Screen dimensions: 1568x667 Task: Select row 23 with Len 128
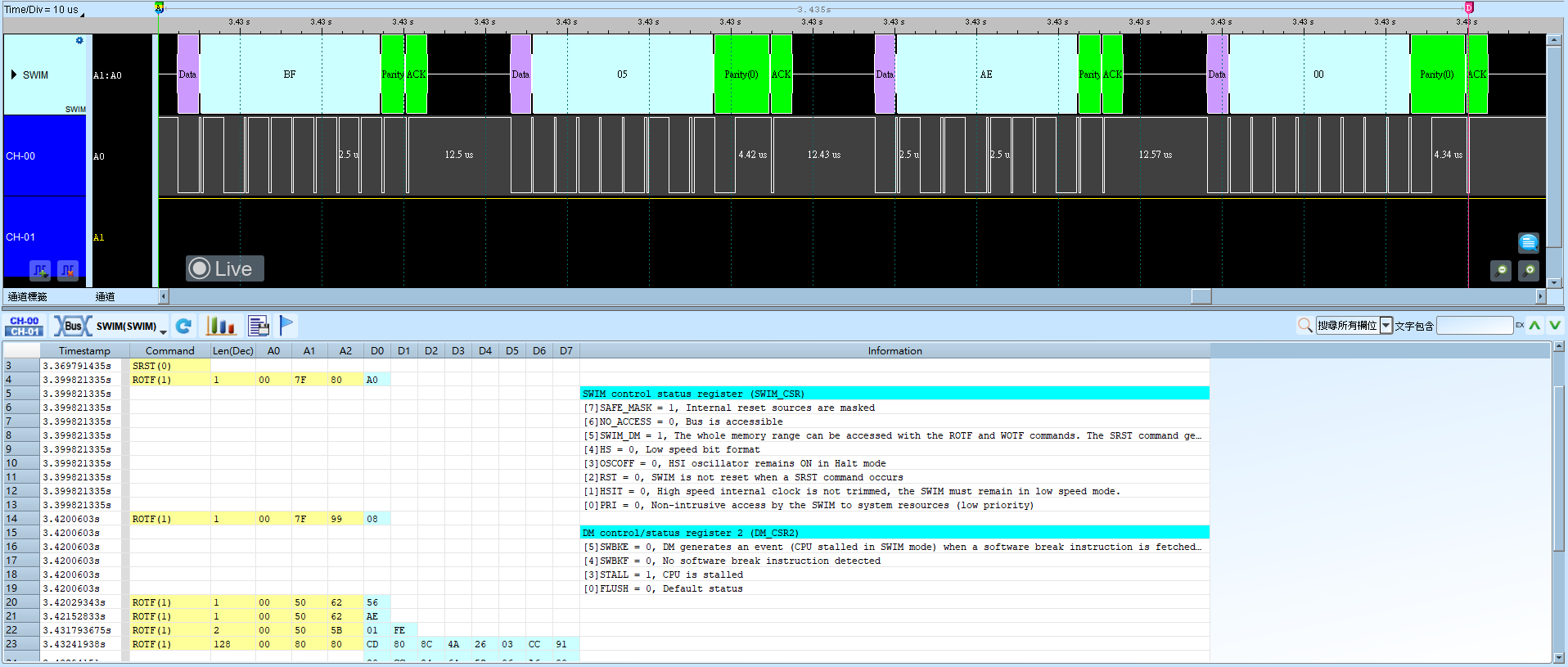tap(606, 644)
